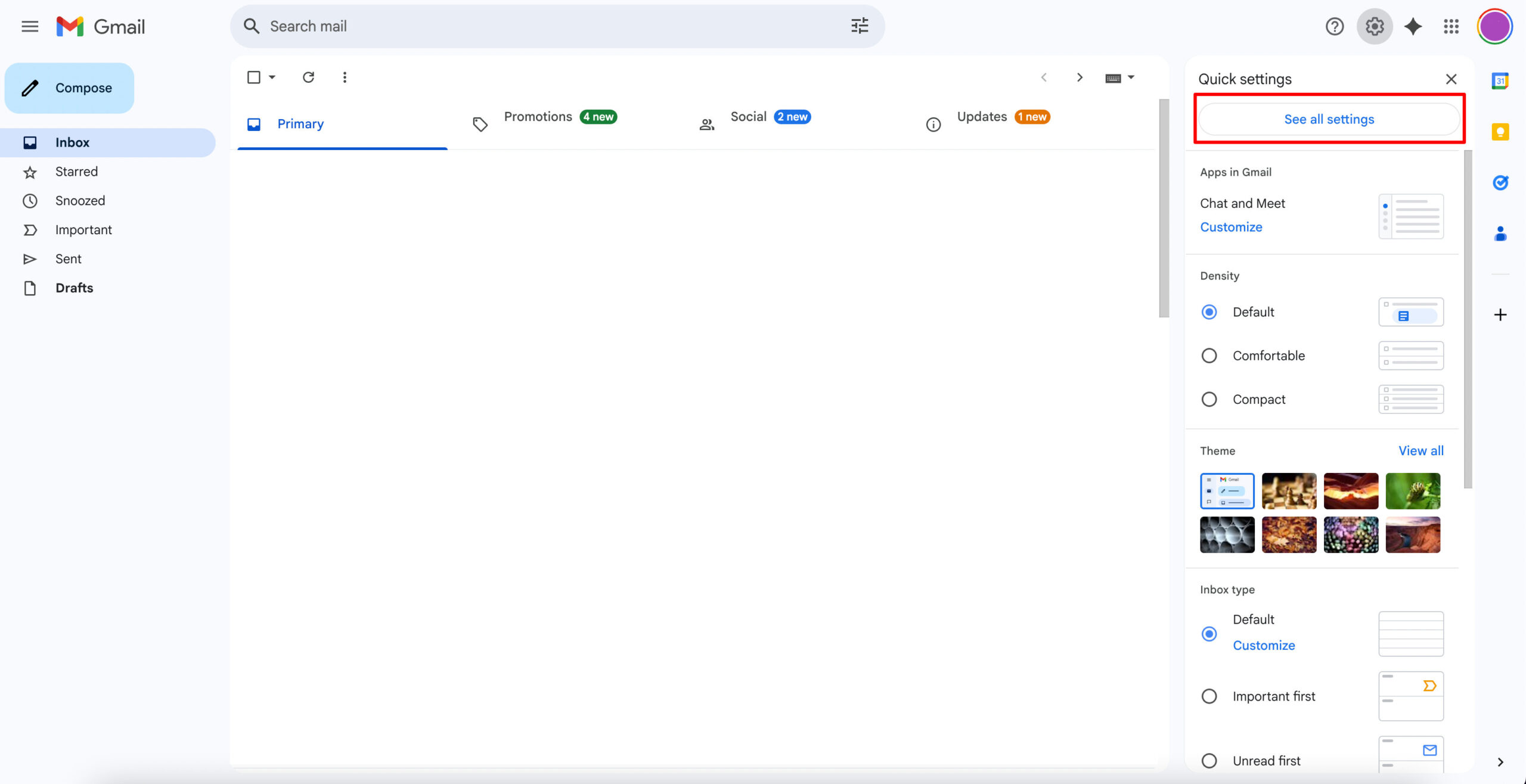Apply the colorful bokeh lights theme
The width and height of the screenshot is (1526, 784).
[1351, 535]
